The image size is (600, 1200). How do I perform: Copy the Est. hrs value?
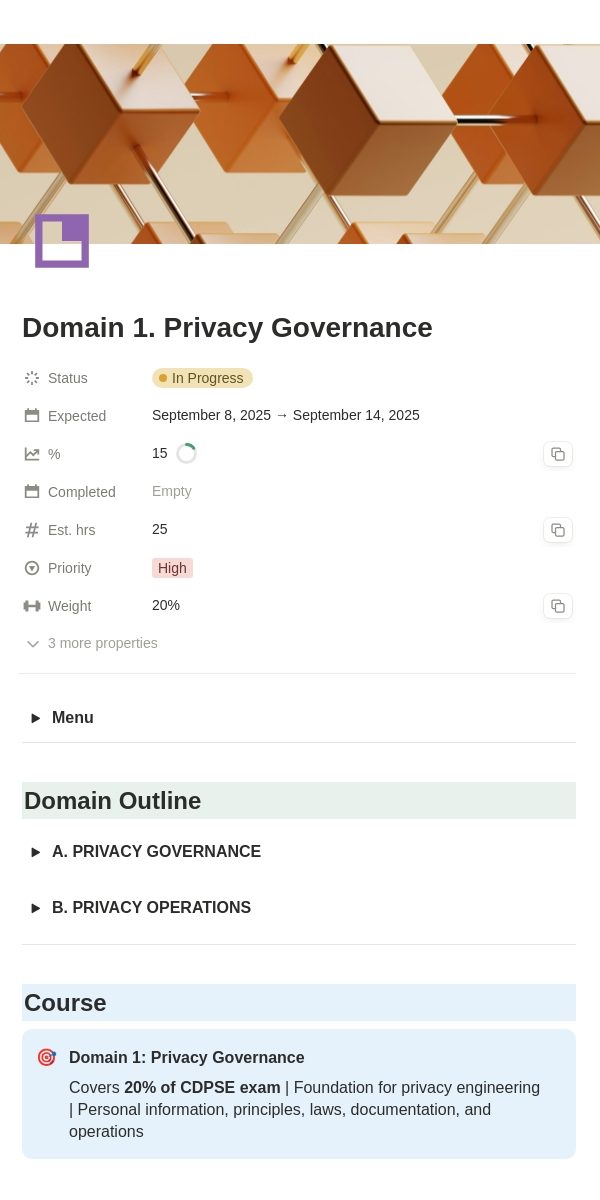point(558,530)
